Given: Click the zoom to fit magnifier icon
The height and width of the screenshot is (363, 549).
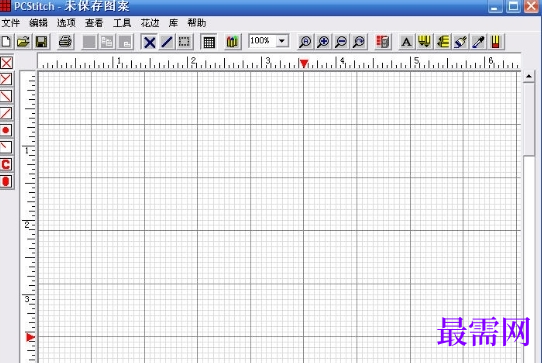Looking at the screenshot, I should coord(359,42).
